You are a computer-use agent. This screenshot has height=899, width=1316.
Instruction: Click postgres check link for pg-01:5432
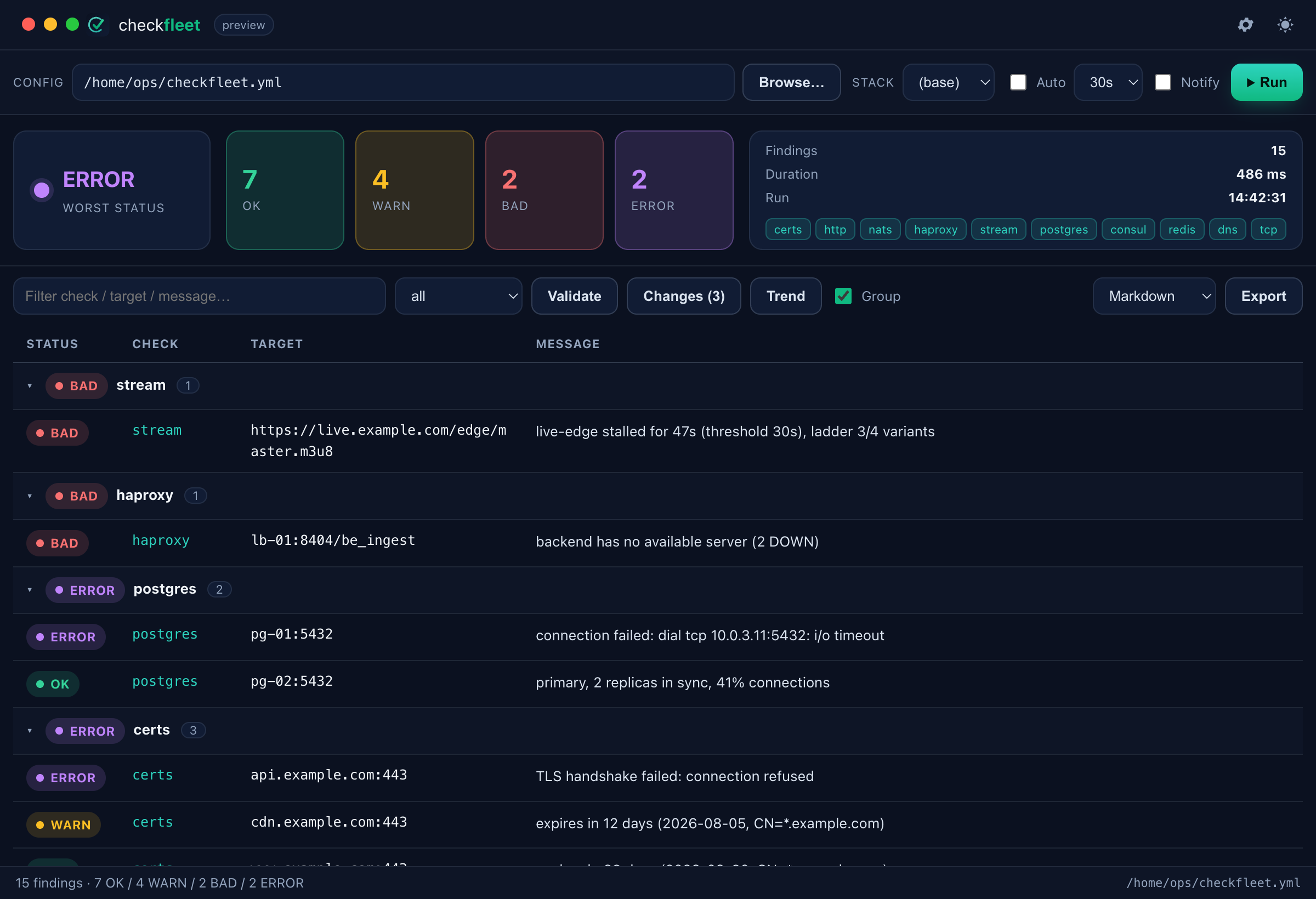[x=165, y=634]
